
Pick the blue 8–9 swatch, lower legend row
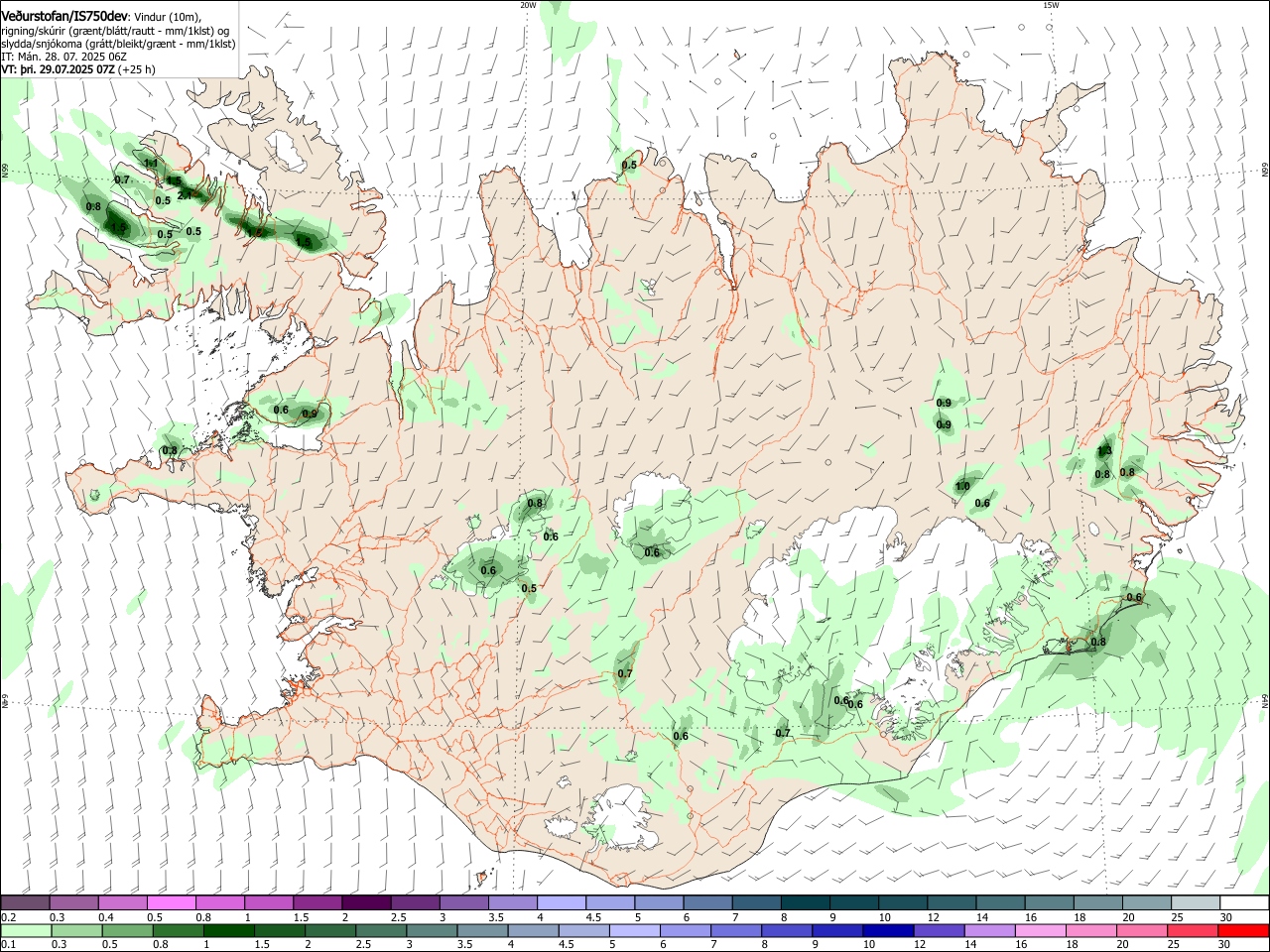(x=788, y=930)
